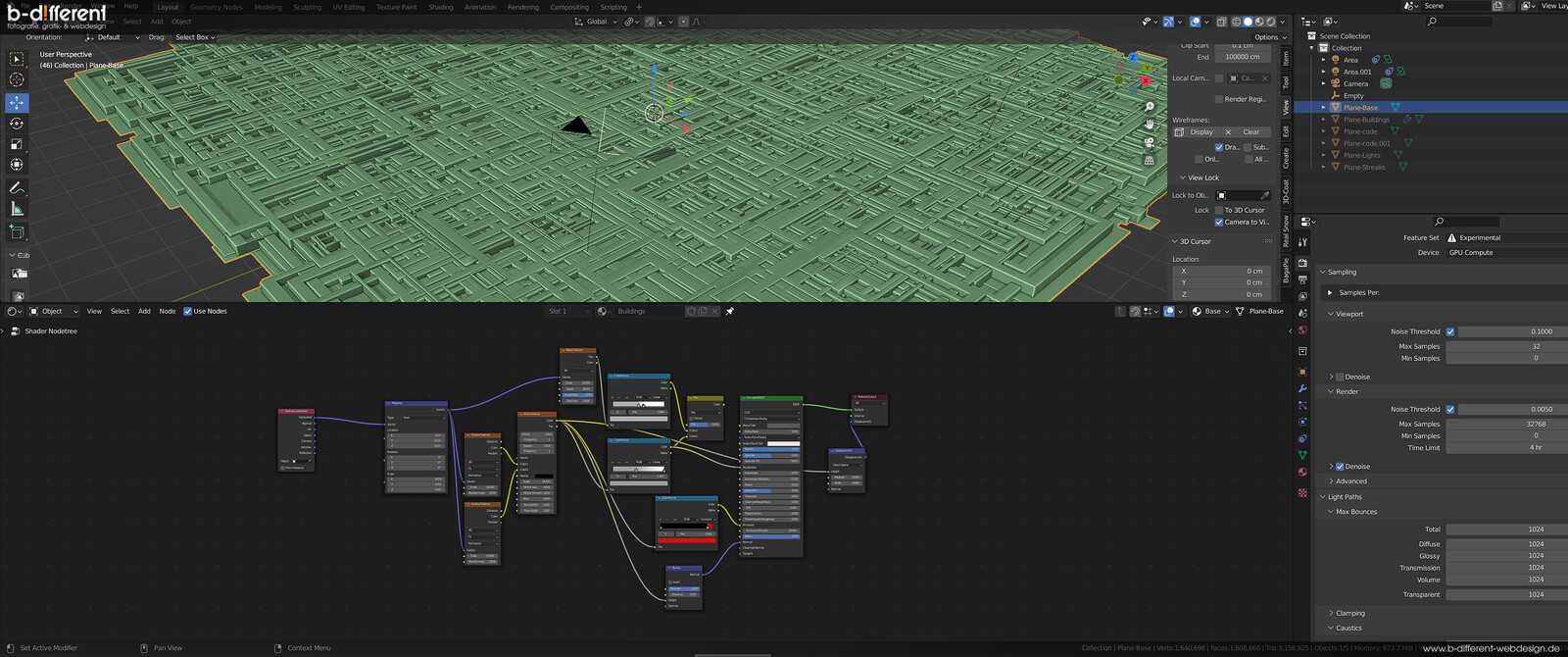Viewport: 1568px width, 657px height.
Task: Open the Node menu in shader editor
Action: (168, 311)
